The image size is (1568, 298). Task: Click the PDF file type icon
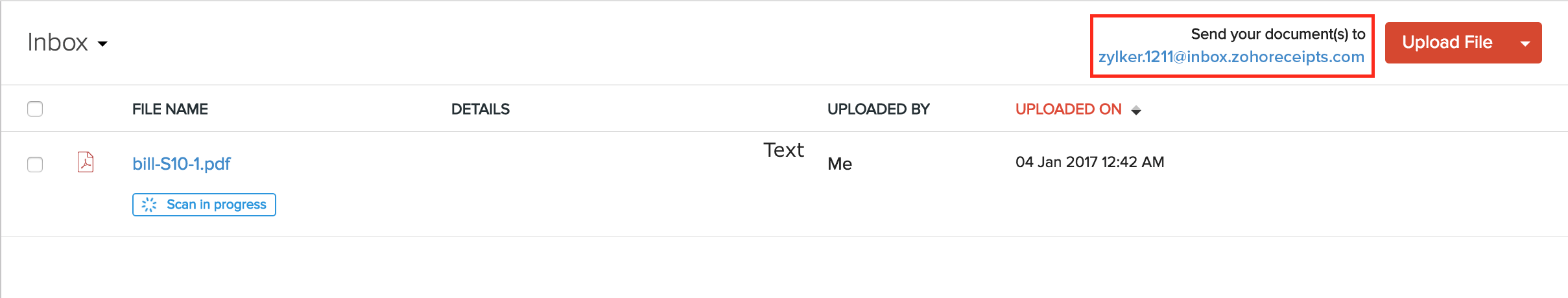coord(86,162)
